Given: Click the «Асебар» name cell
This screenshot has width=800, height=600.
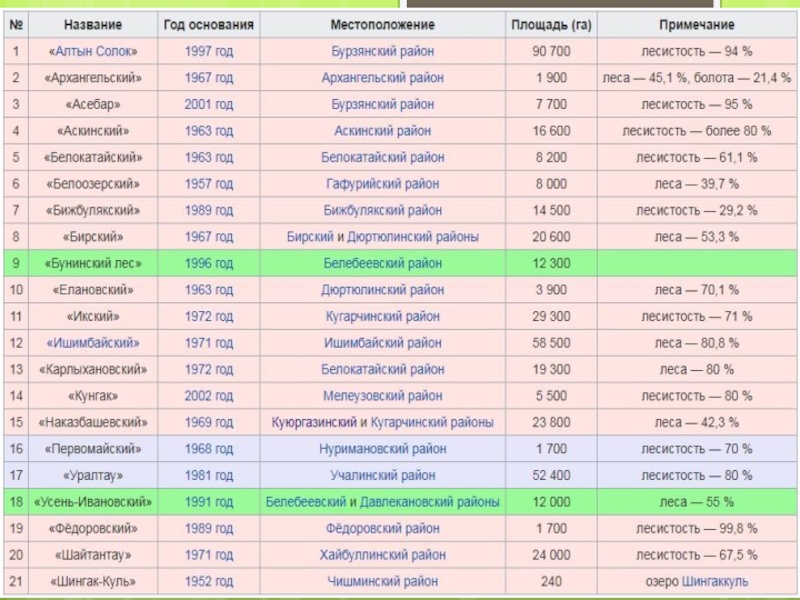Looking at the screenshot, I should click(x=93, y=105).
